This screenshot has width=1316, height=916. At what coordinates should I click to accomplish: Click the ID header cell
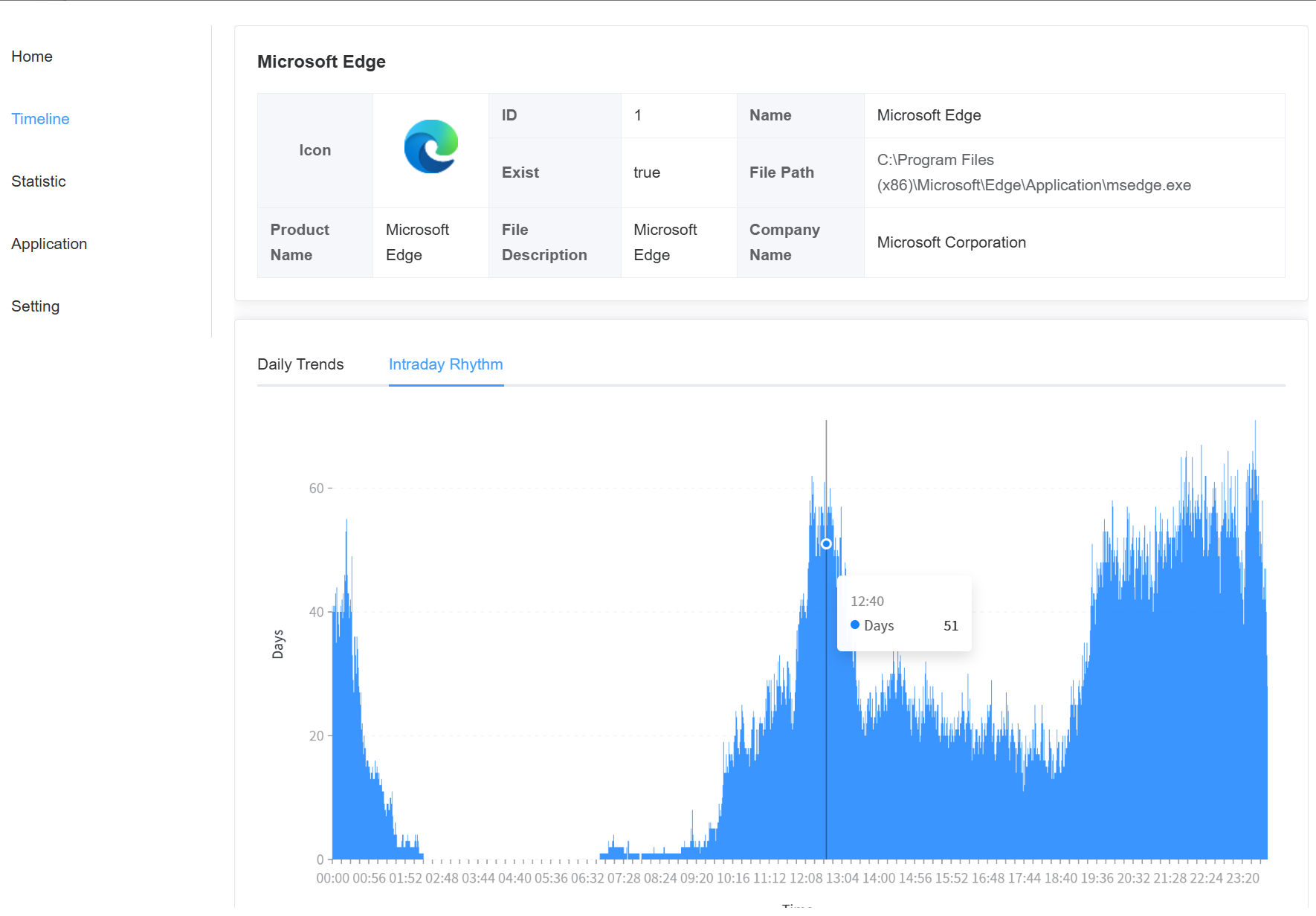coord(555,115)
